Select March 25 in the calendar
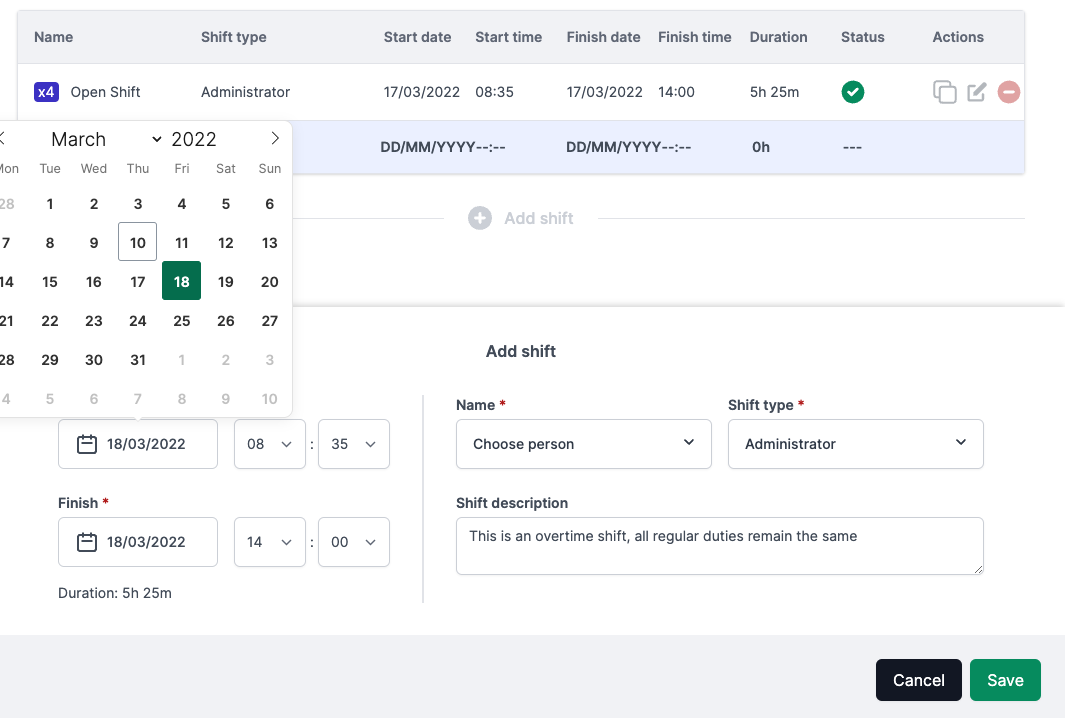 pos(182,321)
